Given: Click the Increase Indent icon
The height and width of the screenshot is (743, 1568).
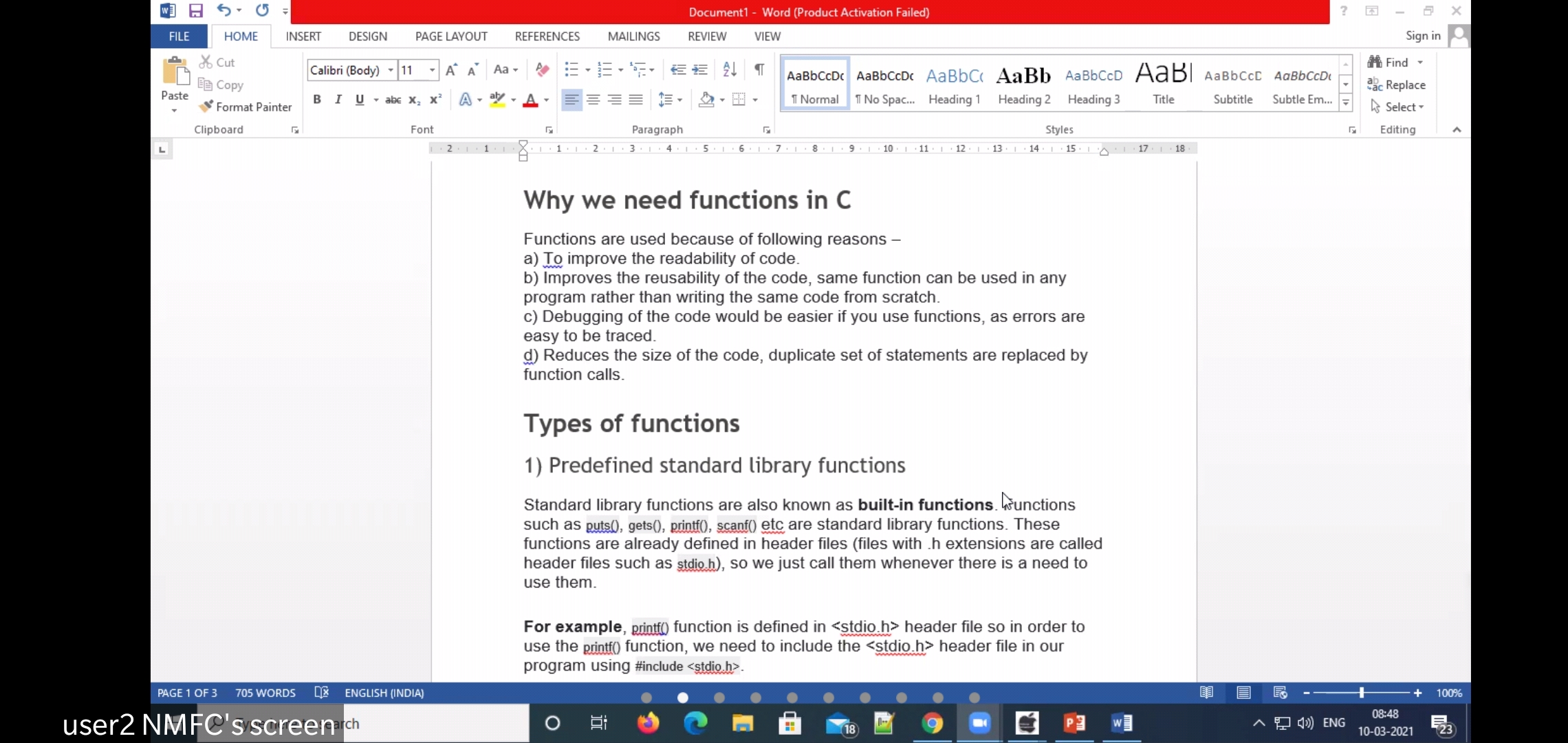Looking at the screenshot, I should 700,69.
